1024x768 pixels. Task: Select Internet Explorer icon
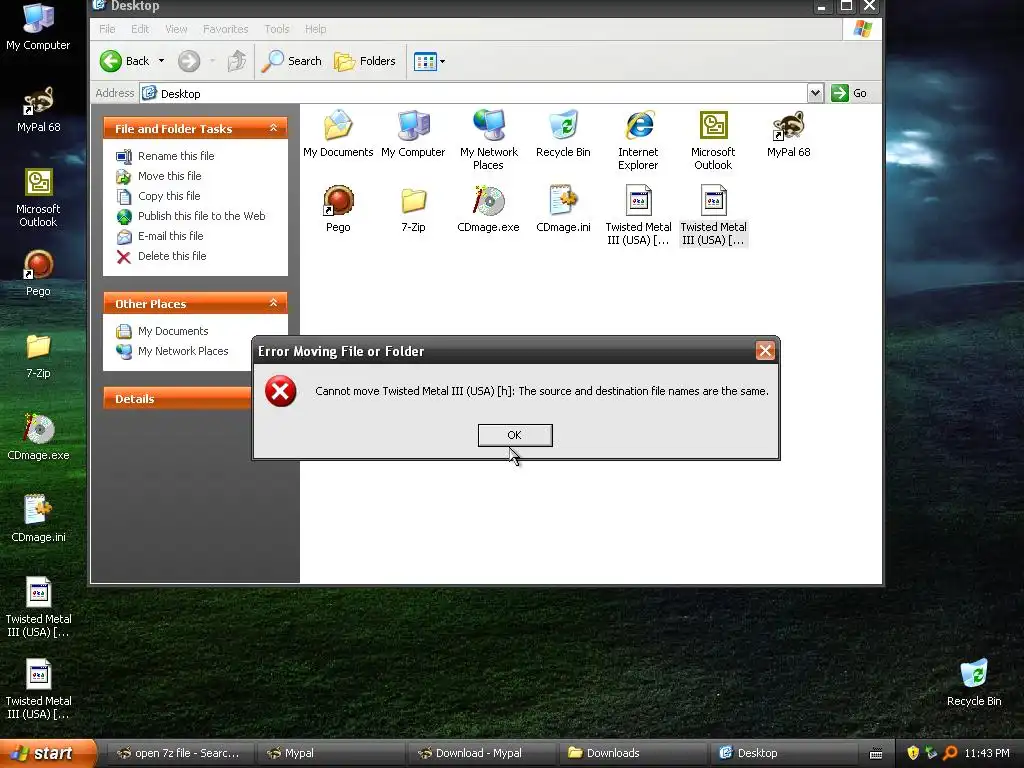coord(638,140)
